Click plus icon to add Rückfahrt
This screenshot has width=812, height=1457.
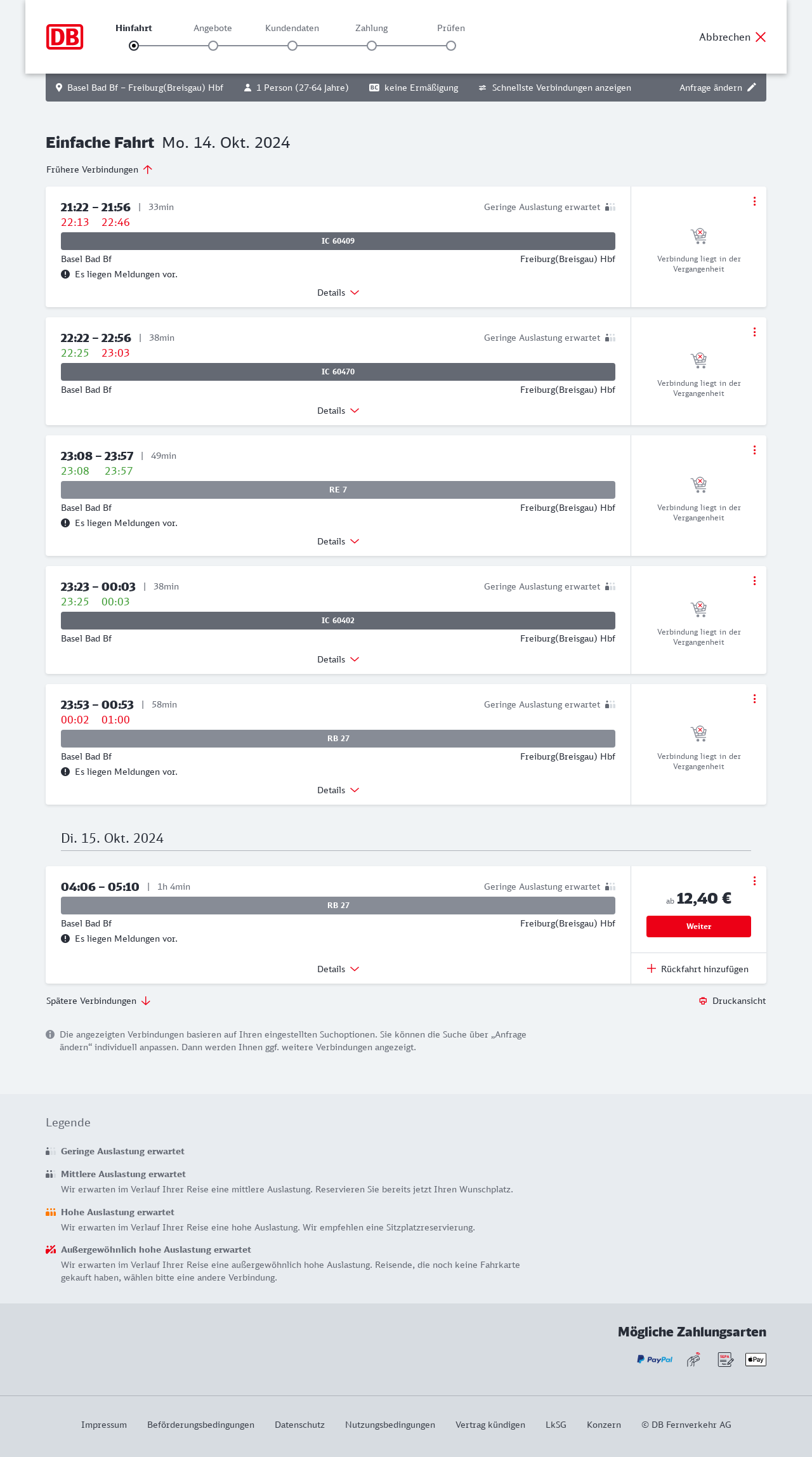pos(652,968)
